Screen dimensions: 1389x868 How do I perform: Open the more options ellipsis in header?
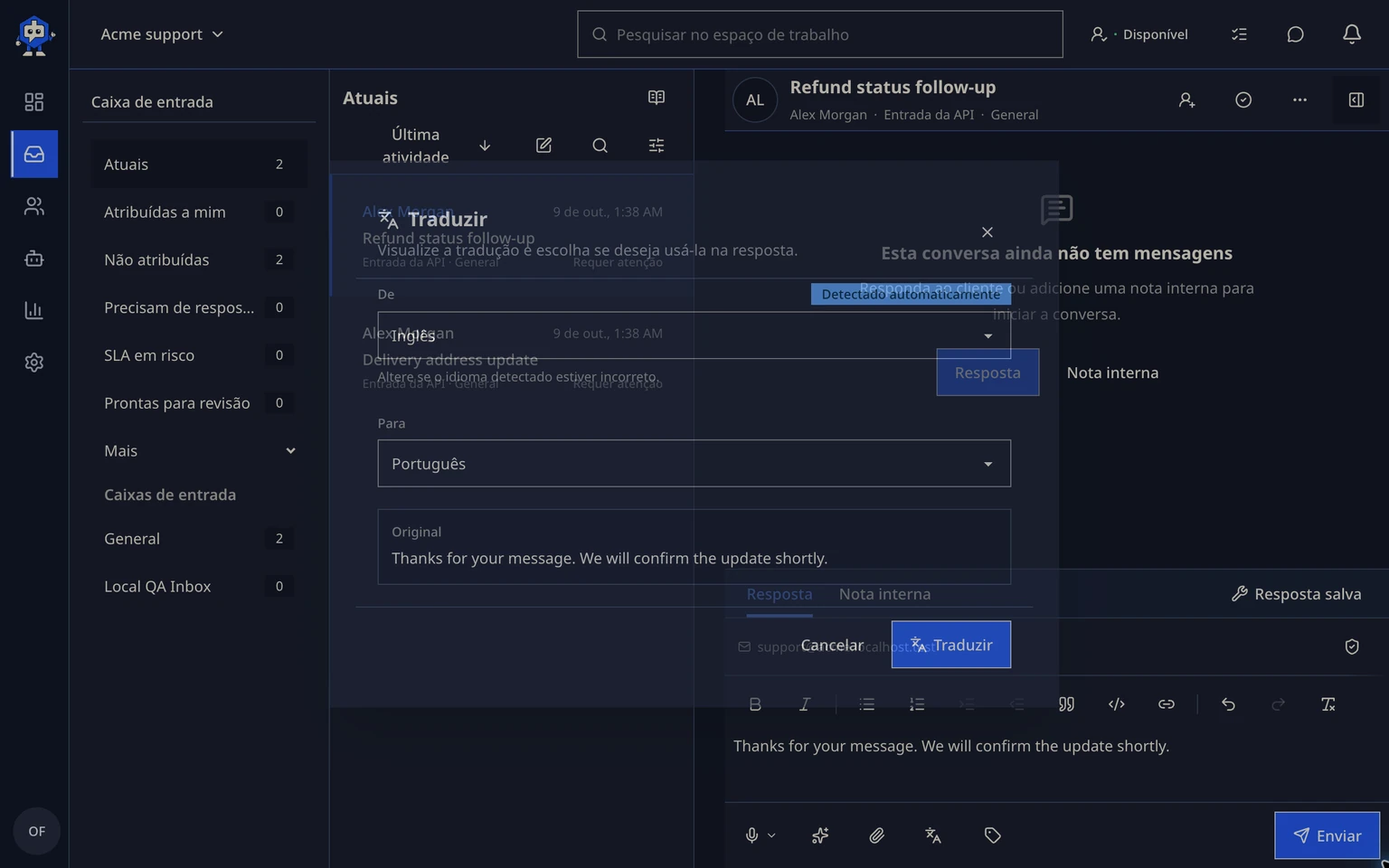click(x=1299, y=100)
